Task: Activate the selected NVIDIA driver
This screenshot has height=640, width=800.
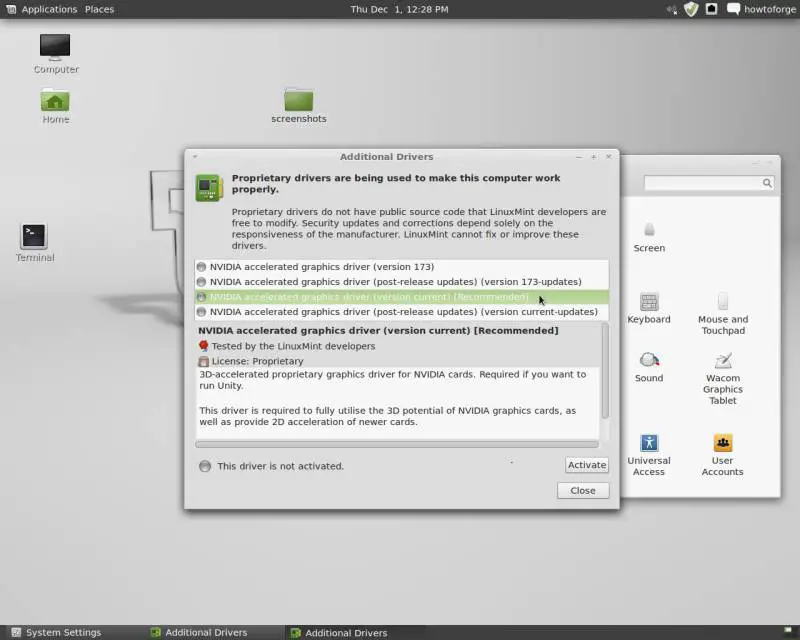Action: coord(587,465)
